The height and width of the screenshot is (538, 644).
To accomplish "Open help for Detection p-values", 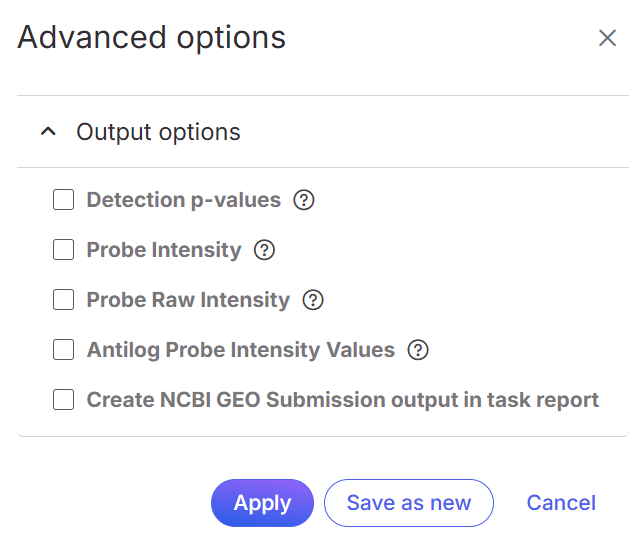I will 304,200.
